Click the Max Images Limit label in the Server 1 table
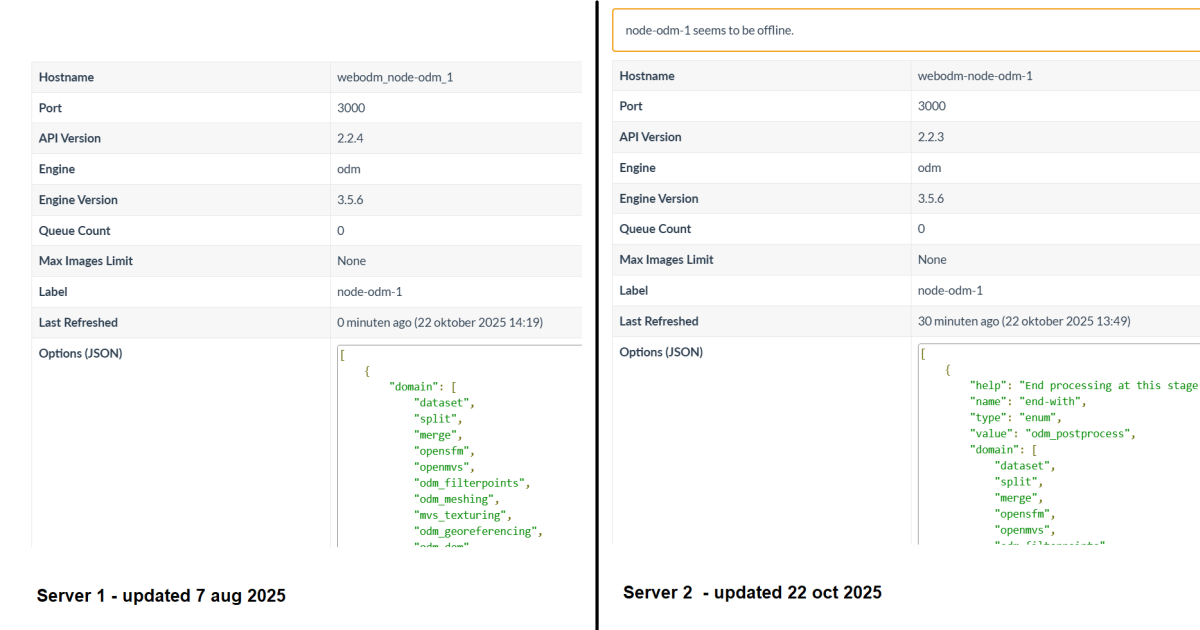 (86, 261)
